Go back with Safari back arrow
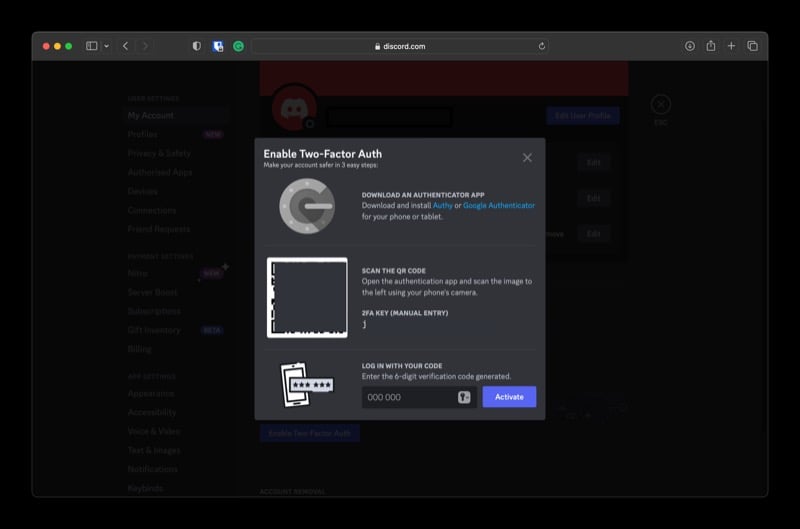800x529 pixels. (126, 46)
